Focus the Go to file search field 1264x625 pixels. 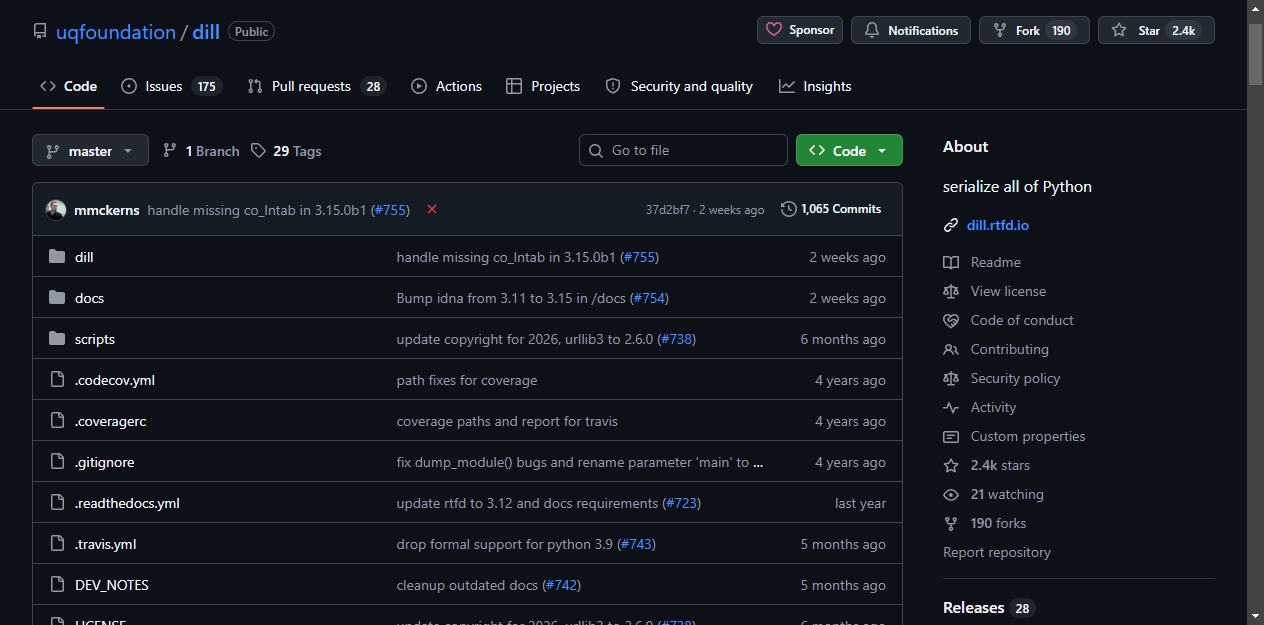coord(683,150)
